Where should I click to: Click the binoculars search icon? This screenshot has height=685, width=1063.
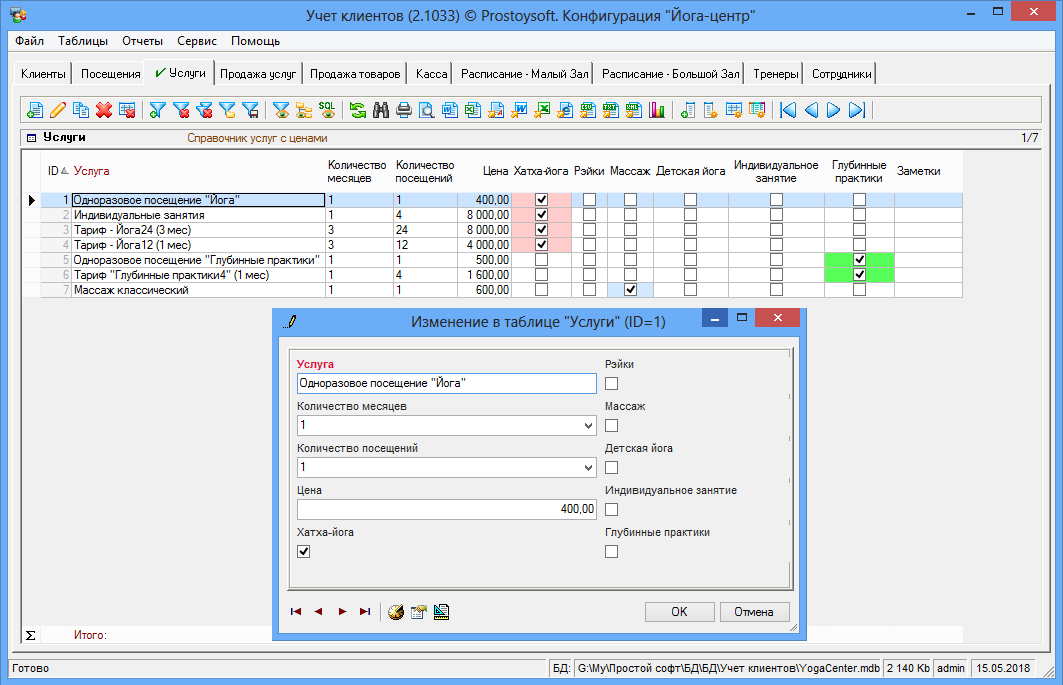[381, 110]
